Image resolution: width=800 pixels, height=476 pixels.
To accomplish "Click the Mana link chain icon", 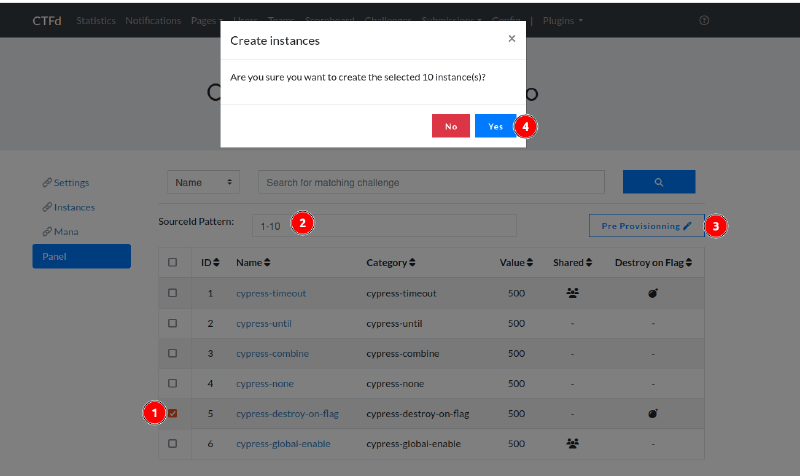I will tap(47, 231).
